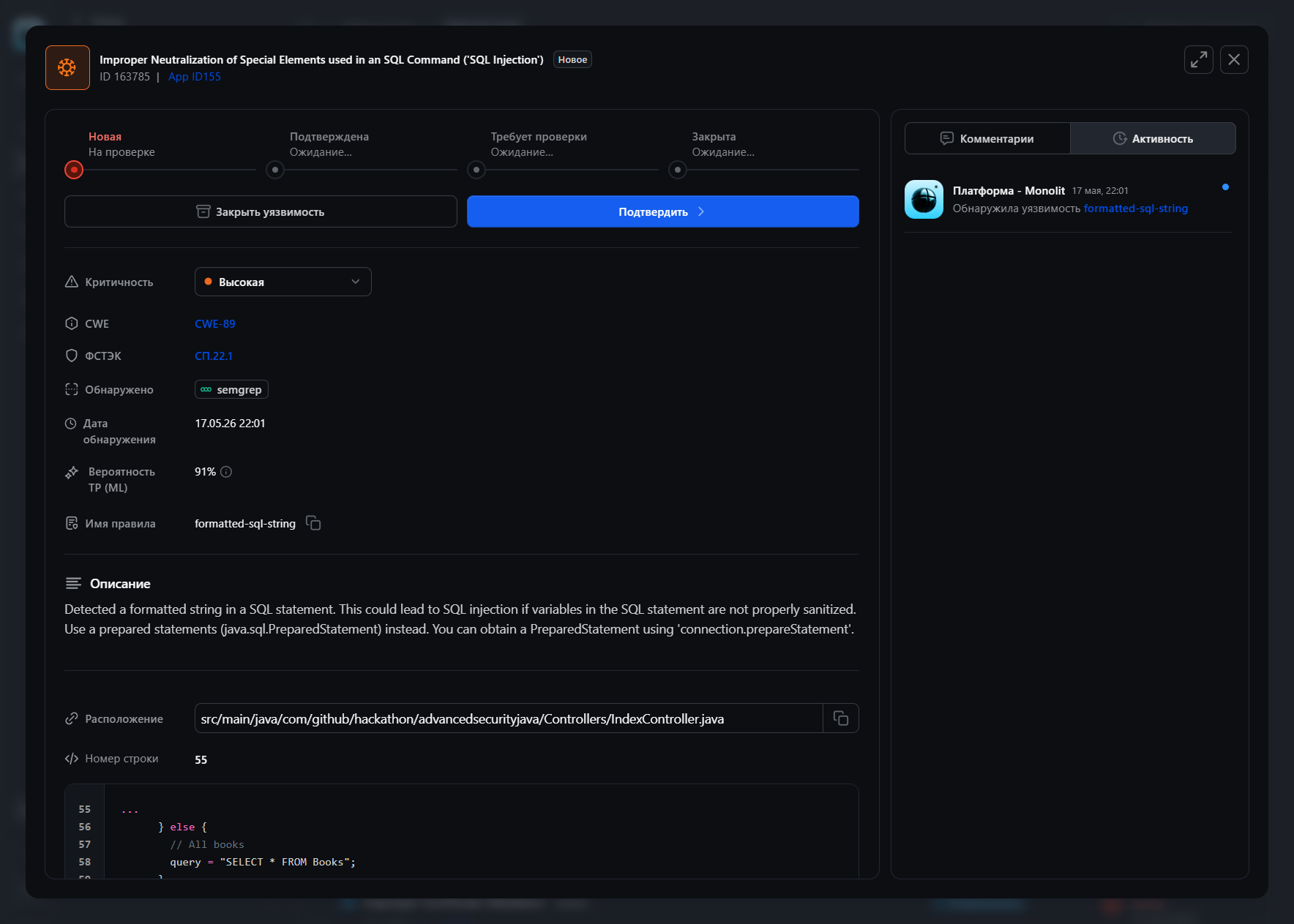Click the orange vulnerability type icon
This screenshot has height=924, width=1294.
[x=67, y=67]
